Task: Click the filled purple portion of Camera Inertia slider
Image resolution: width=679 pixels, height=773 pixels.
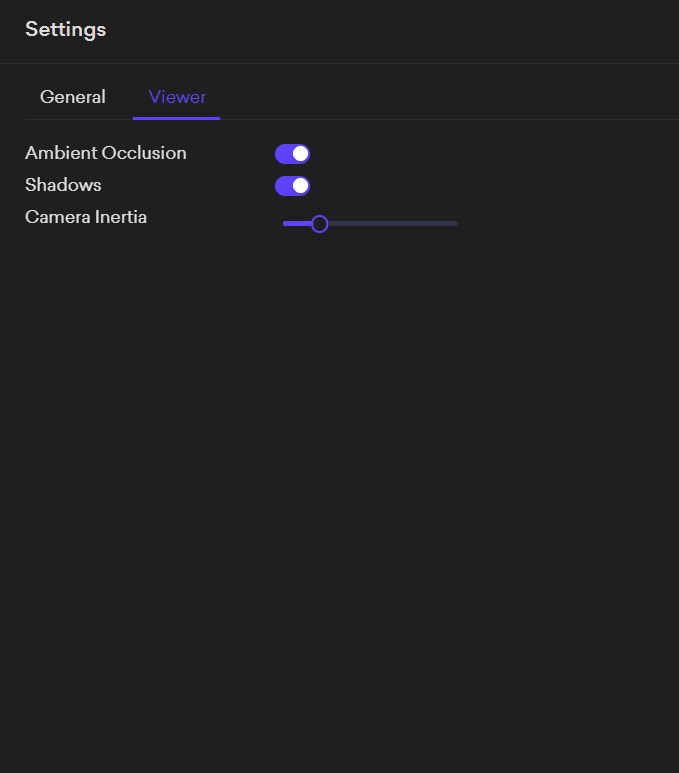Action: [x=297, y=224]
